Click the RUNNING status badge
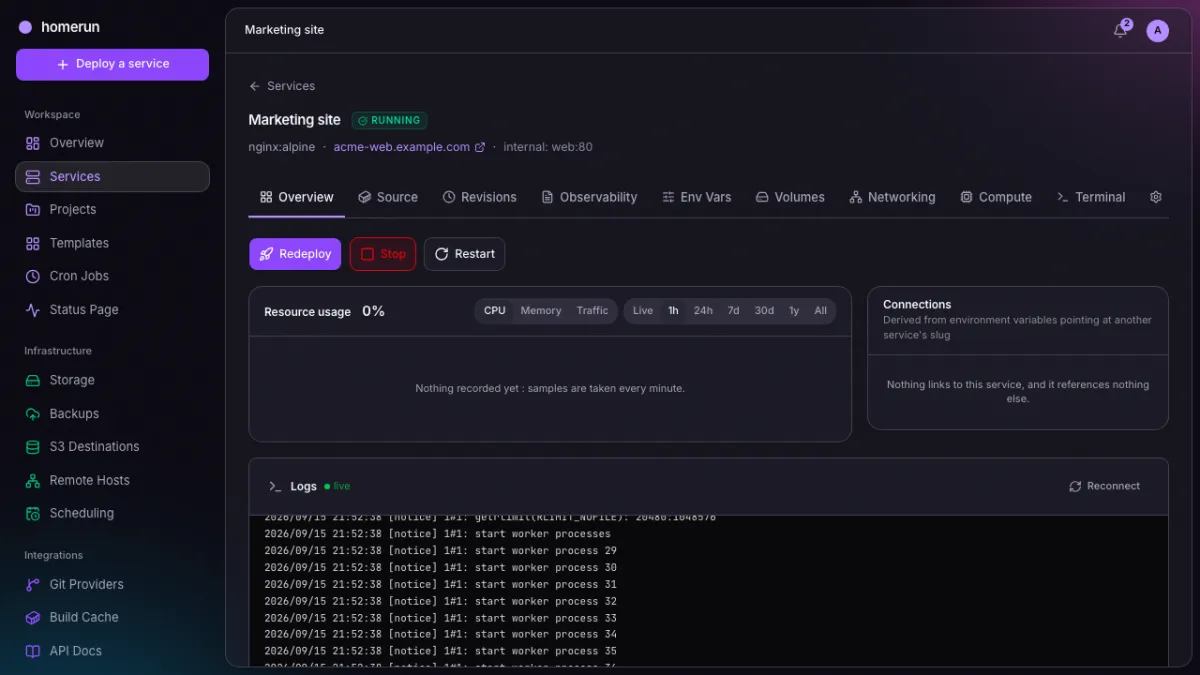Image resolution: width=1200 pixels, height=675 pixels. [389, 120]
